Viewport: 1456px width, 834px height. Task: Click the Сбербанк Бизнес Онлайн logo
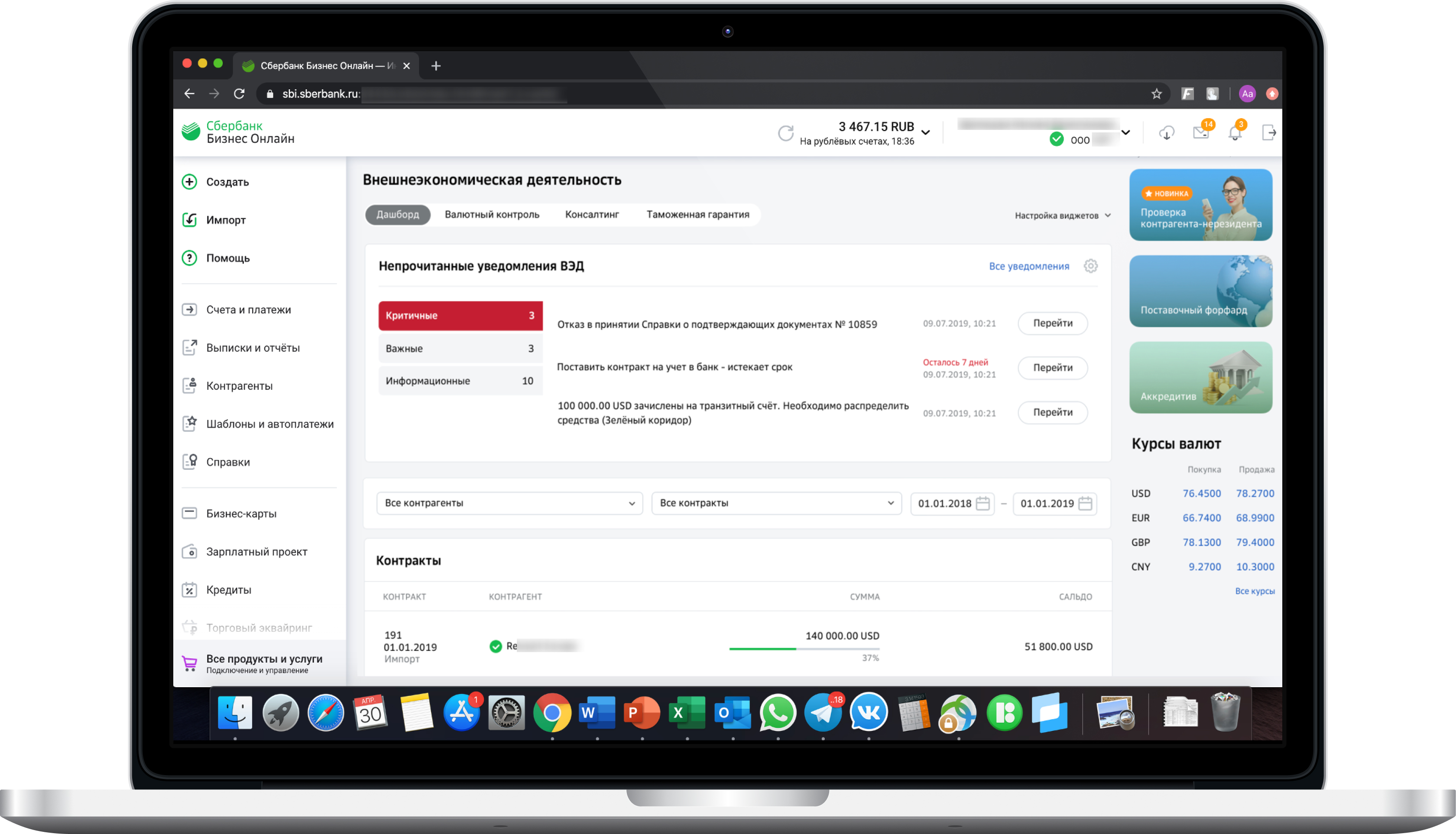[x=238, y=133]
